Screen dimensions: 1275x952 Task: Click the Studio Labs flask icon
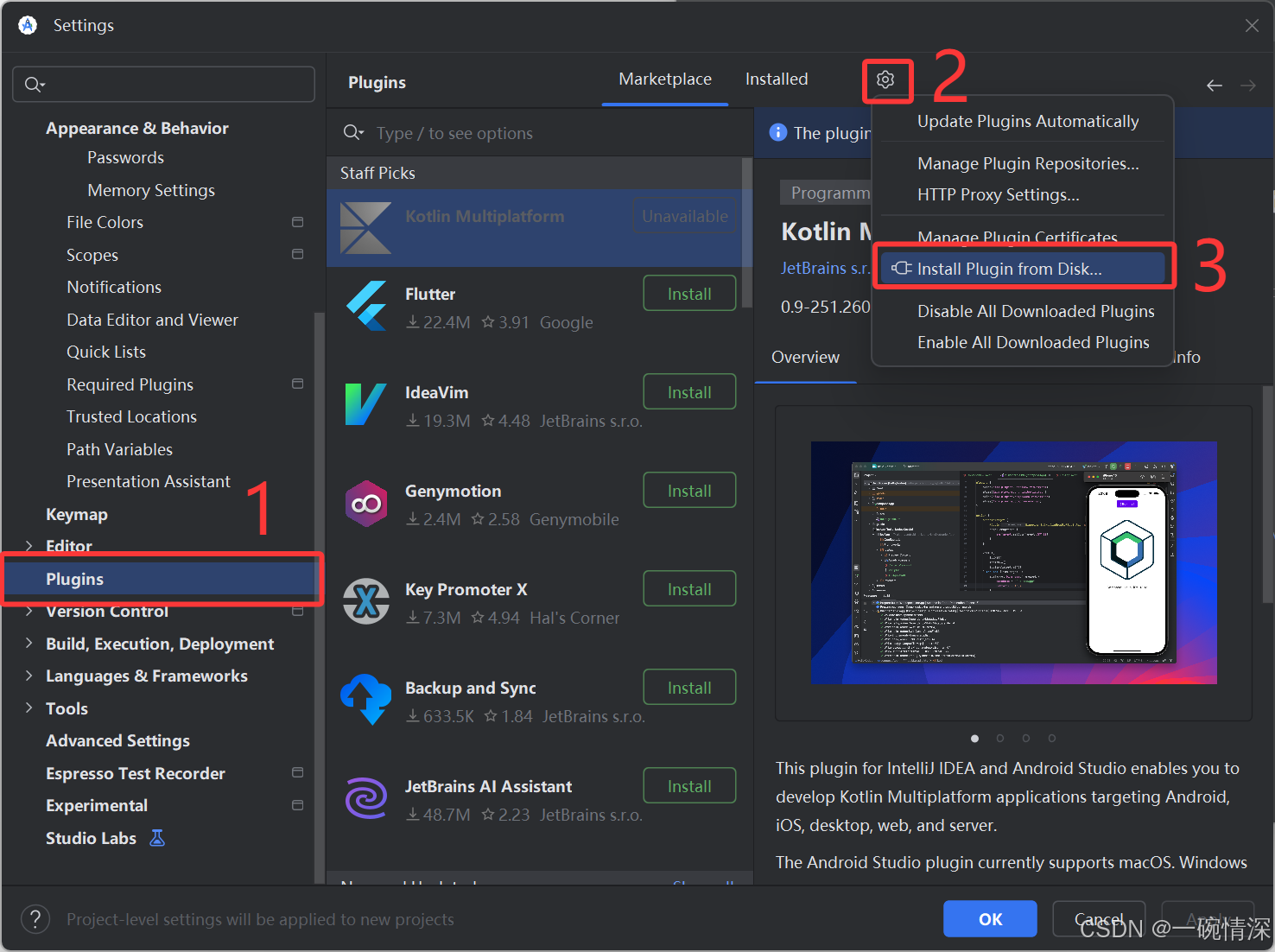157,838
